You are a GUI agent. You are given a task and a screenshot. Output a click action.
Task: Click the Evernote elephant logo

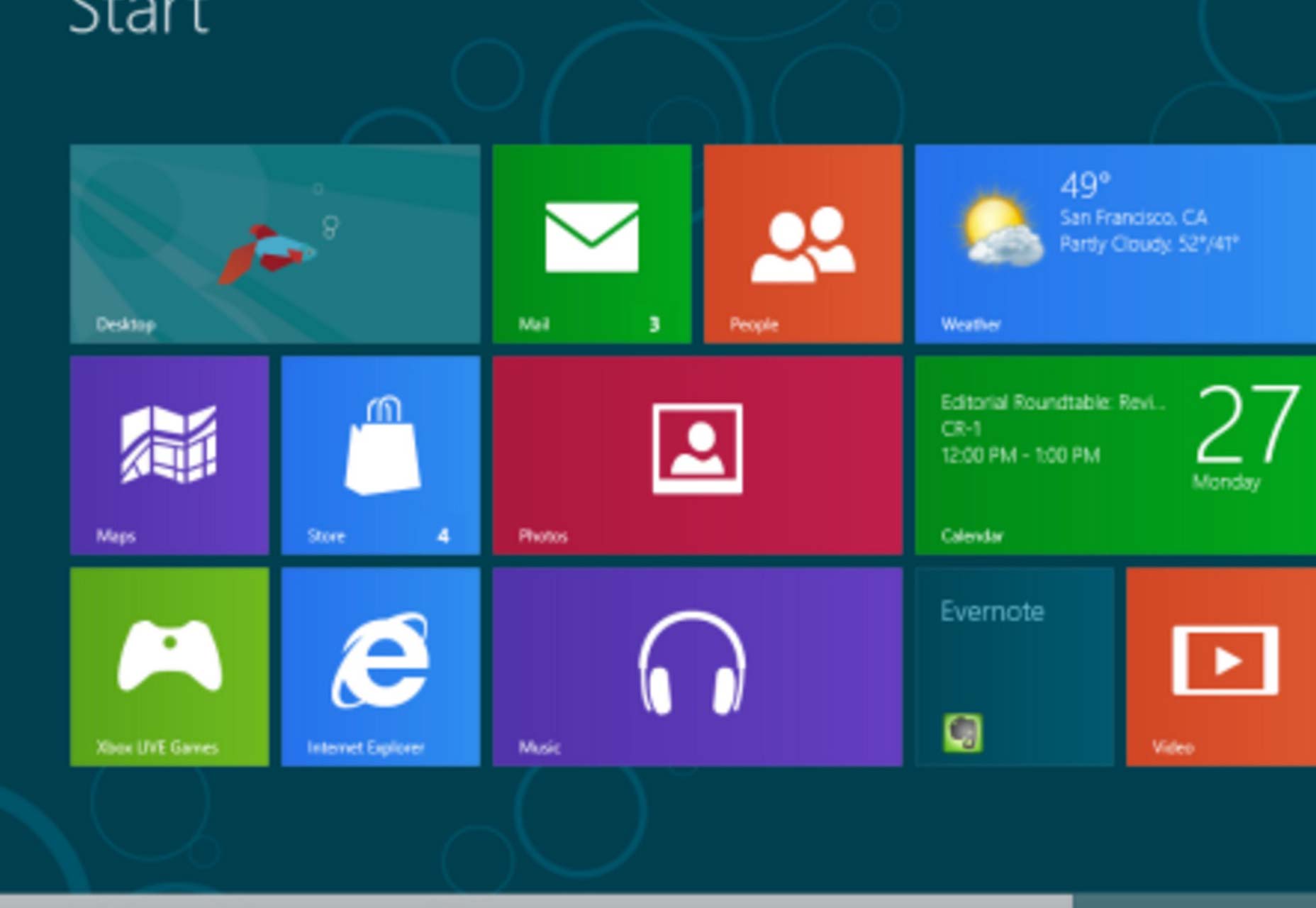(x=962, y=732)
